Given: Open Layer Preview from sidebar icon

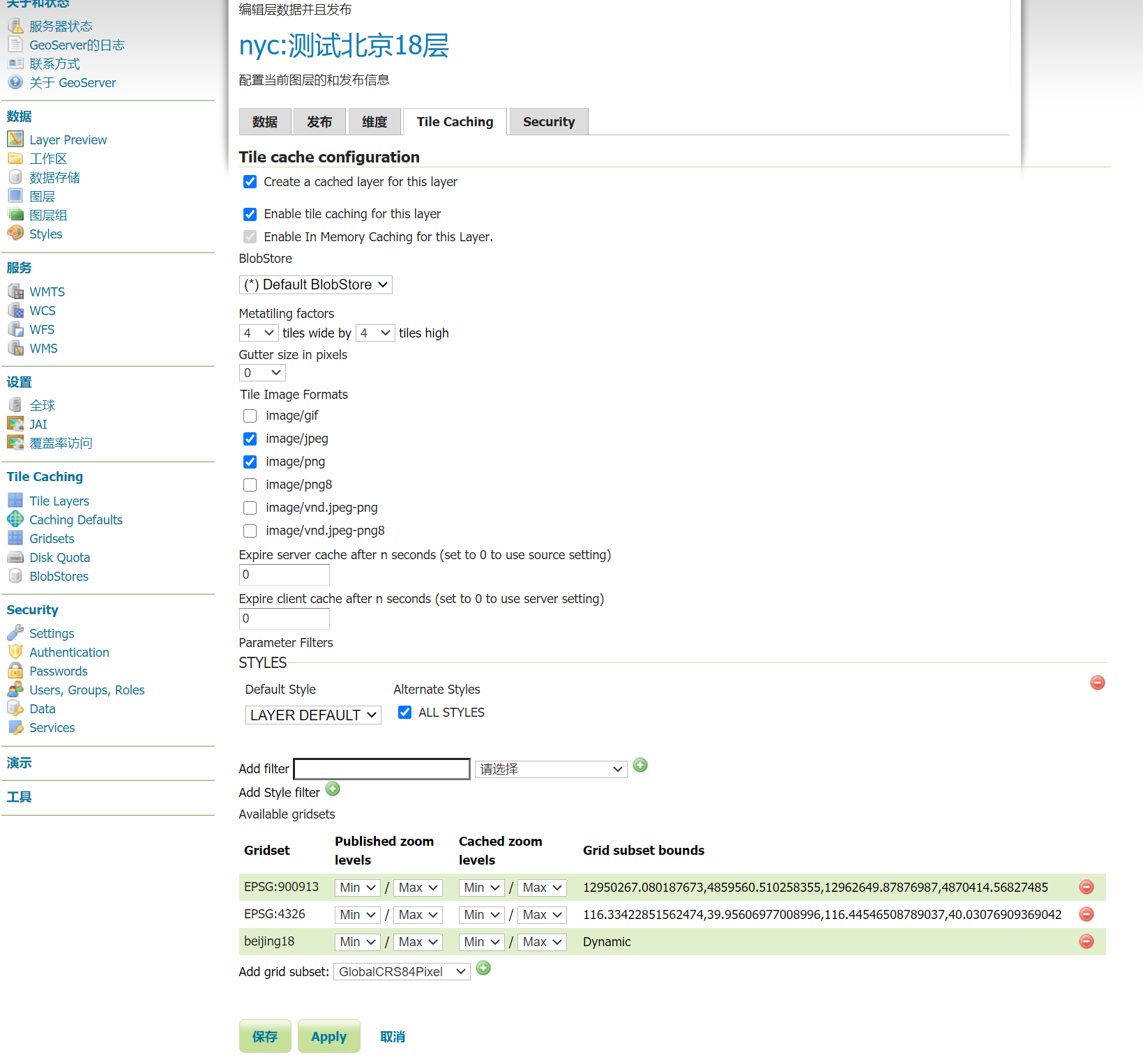Looking at the screenshot, I should pyautogui.click(x=15, y=139).
